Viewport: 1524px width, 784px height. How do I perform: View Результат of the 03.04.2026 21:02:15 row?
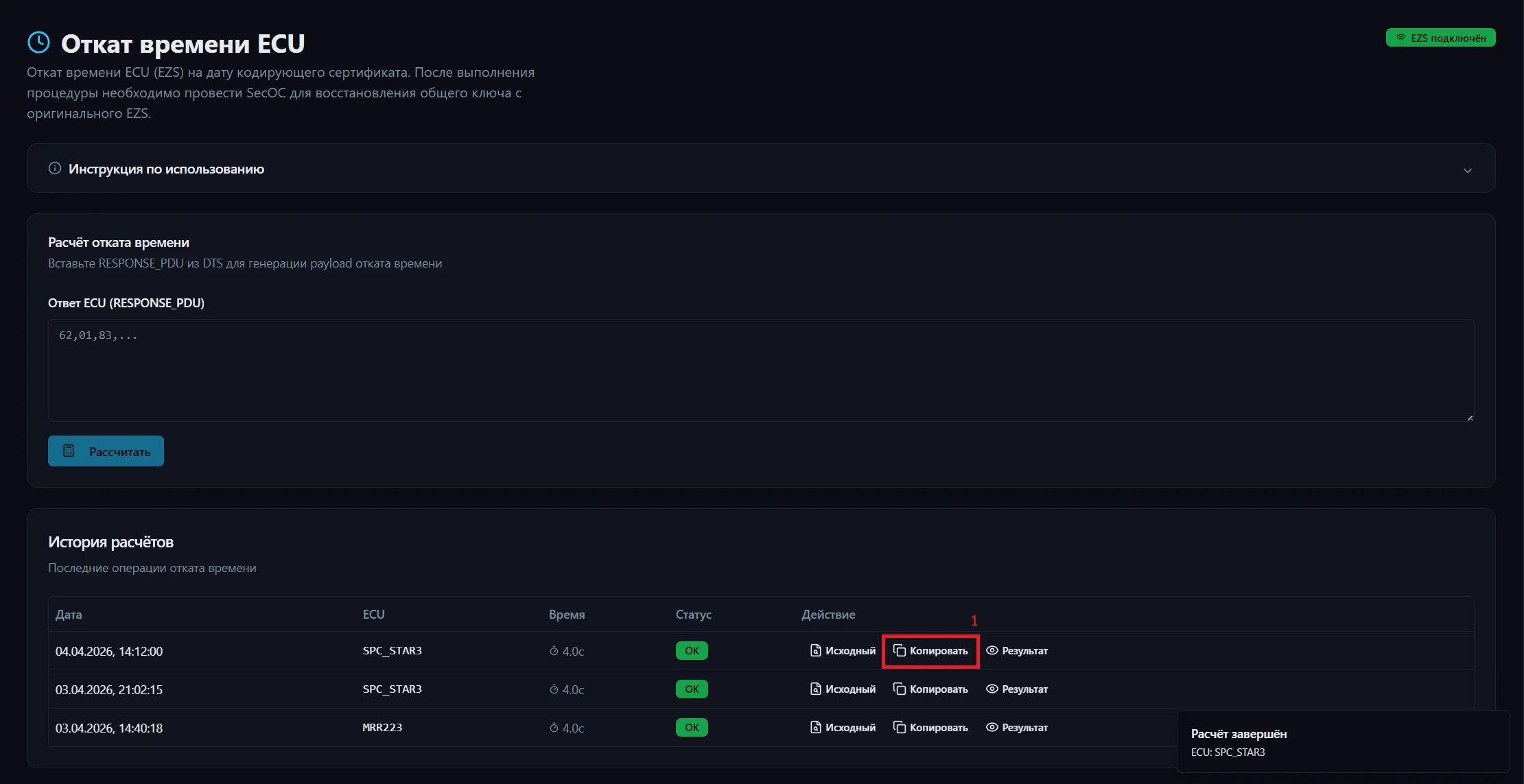[x=1017, y=689]
